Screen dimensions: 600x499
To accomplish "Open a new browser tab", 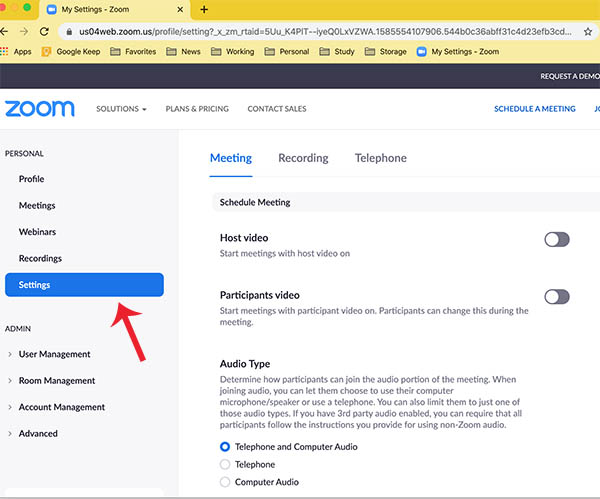I will [x=204, y=9].
